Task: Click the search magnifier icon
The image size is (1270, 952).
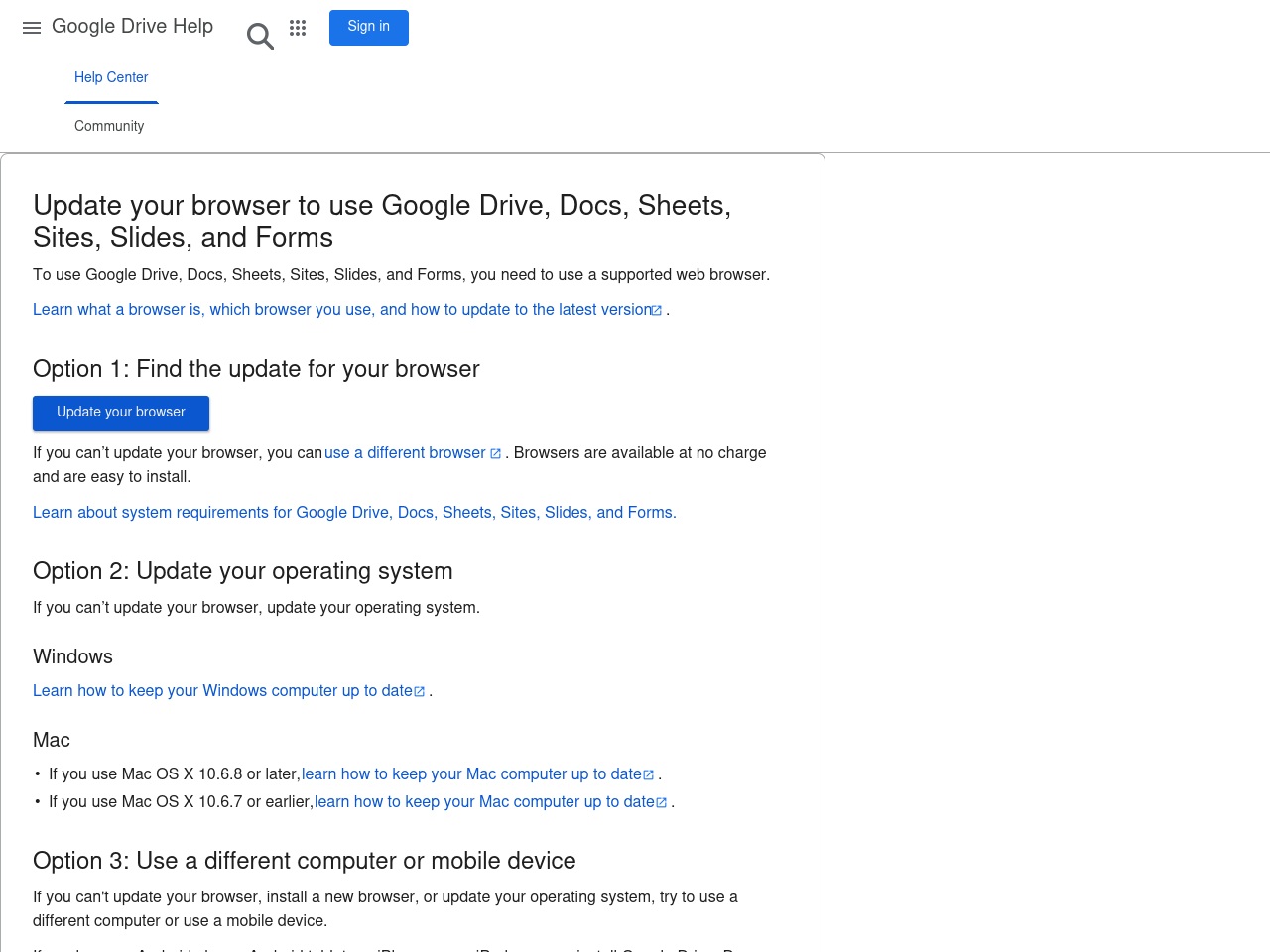Action: pyautogui.click(x=260, y=37)
